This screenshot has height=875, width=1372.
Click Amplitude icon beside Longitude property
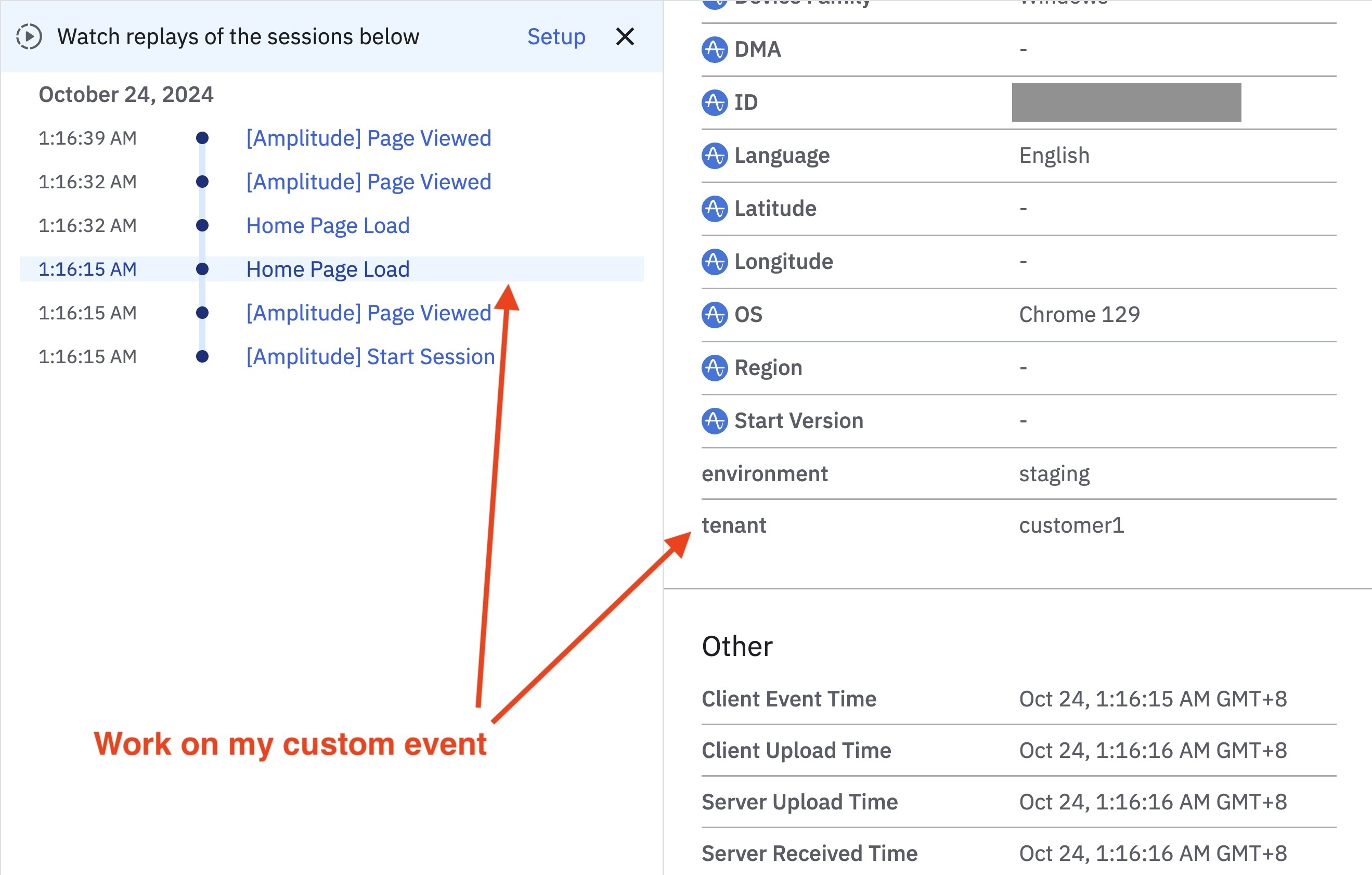pyautogui.click(x=714, y=262)
